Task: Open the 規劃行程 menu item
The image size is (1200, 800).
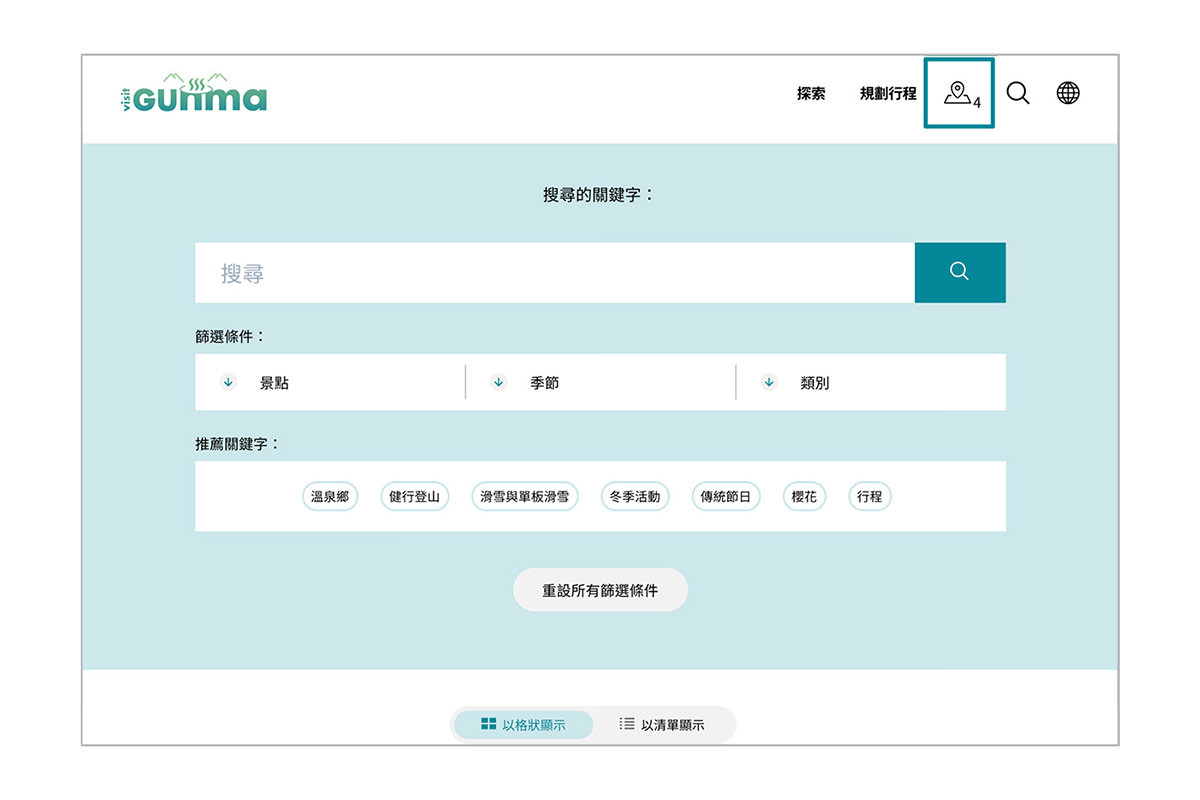Action: point(888,94)
